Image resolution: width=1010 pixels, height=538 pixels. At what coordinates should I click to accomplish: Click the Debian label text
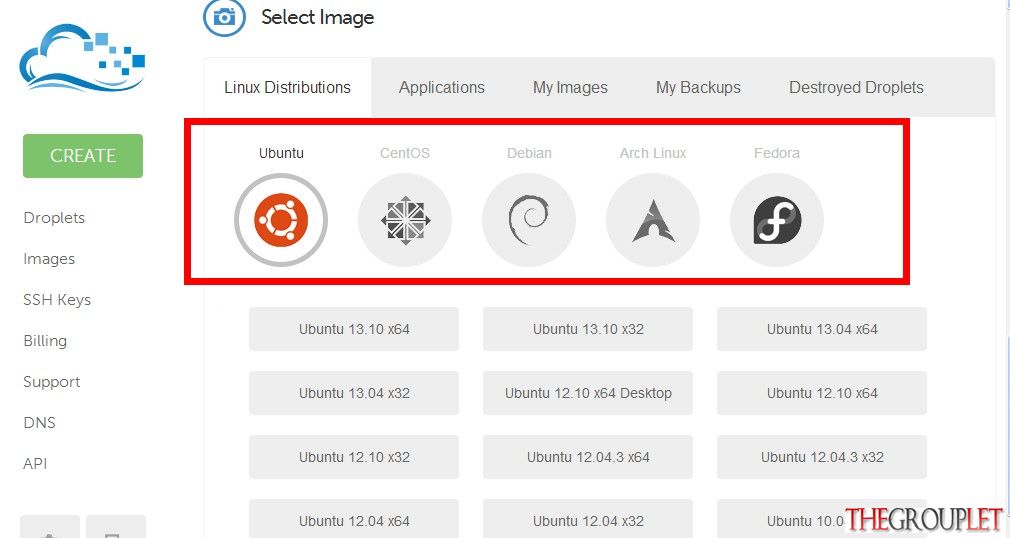coord(529,153)
